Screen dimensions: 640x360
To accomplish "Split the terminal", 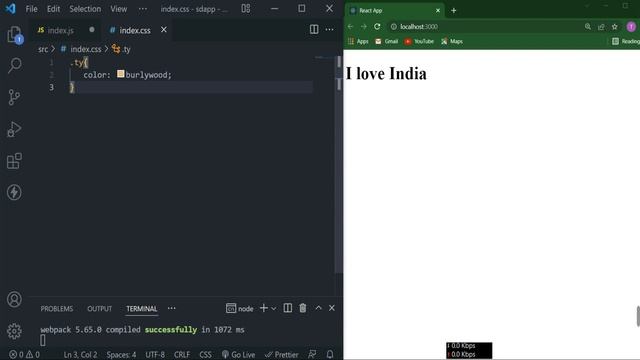I will [288, 308].
